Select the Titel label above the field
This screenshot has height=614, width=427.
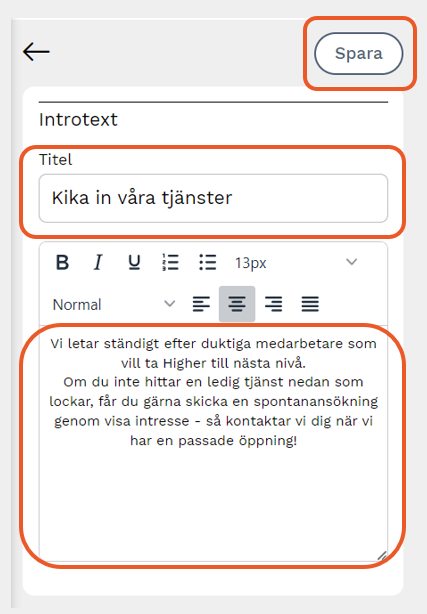56,160
